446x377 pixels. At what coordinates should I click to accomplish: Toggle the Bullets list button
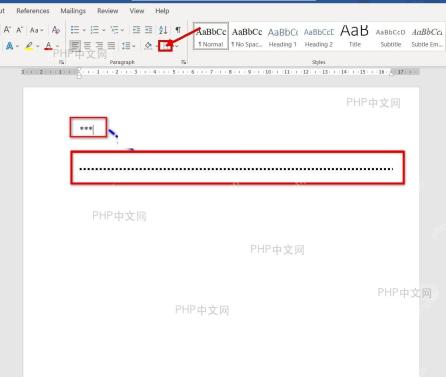(x=75, y=30)
